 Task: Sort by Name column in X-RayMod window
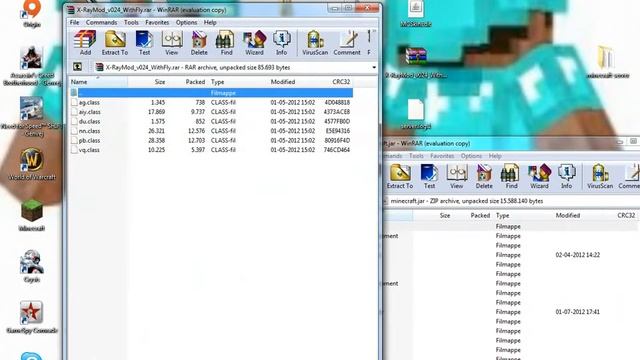click(98, 82)
